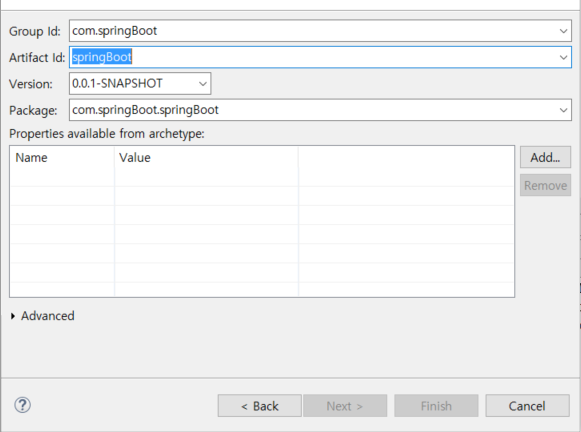Open the Version dropdown arrow
Screen dimensions: 581x432
(x=203, y=84)
